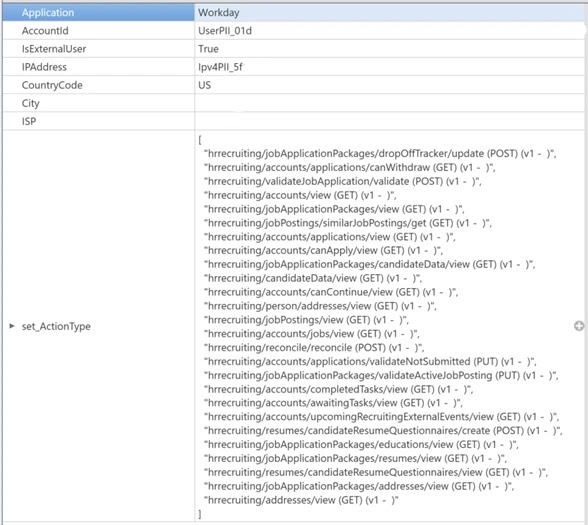Click the City property label
The width and height of the screenshot is (588, 525).
(30, 103)
